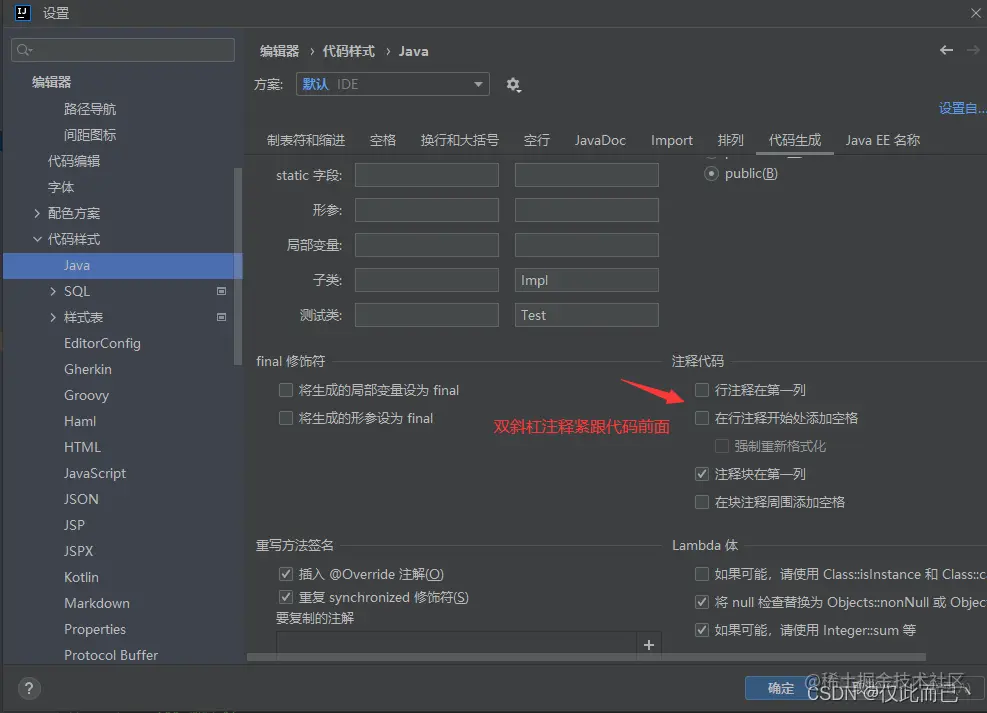This screenshot has height=713, width=987.
Task: Select Java in settings tree
Action: (x=123, y=266)
